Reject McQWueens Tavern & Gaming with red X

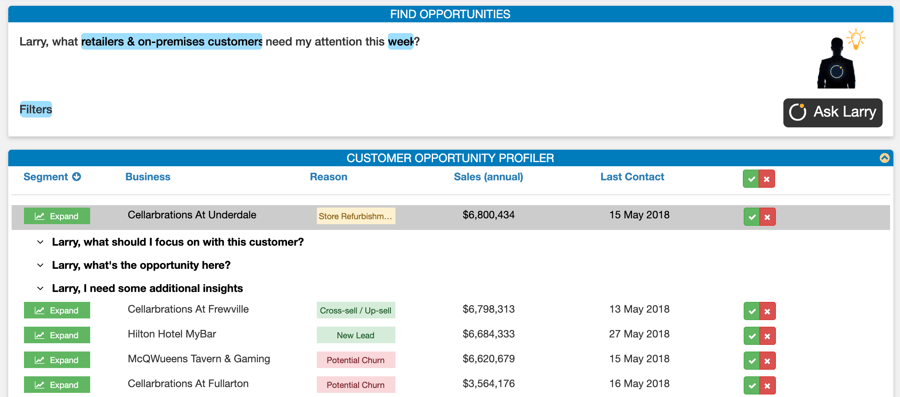tap(767, 360)
